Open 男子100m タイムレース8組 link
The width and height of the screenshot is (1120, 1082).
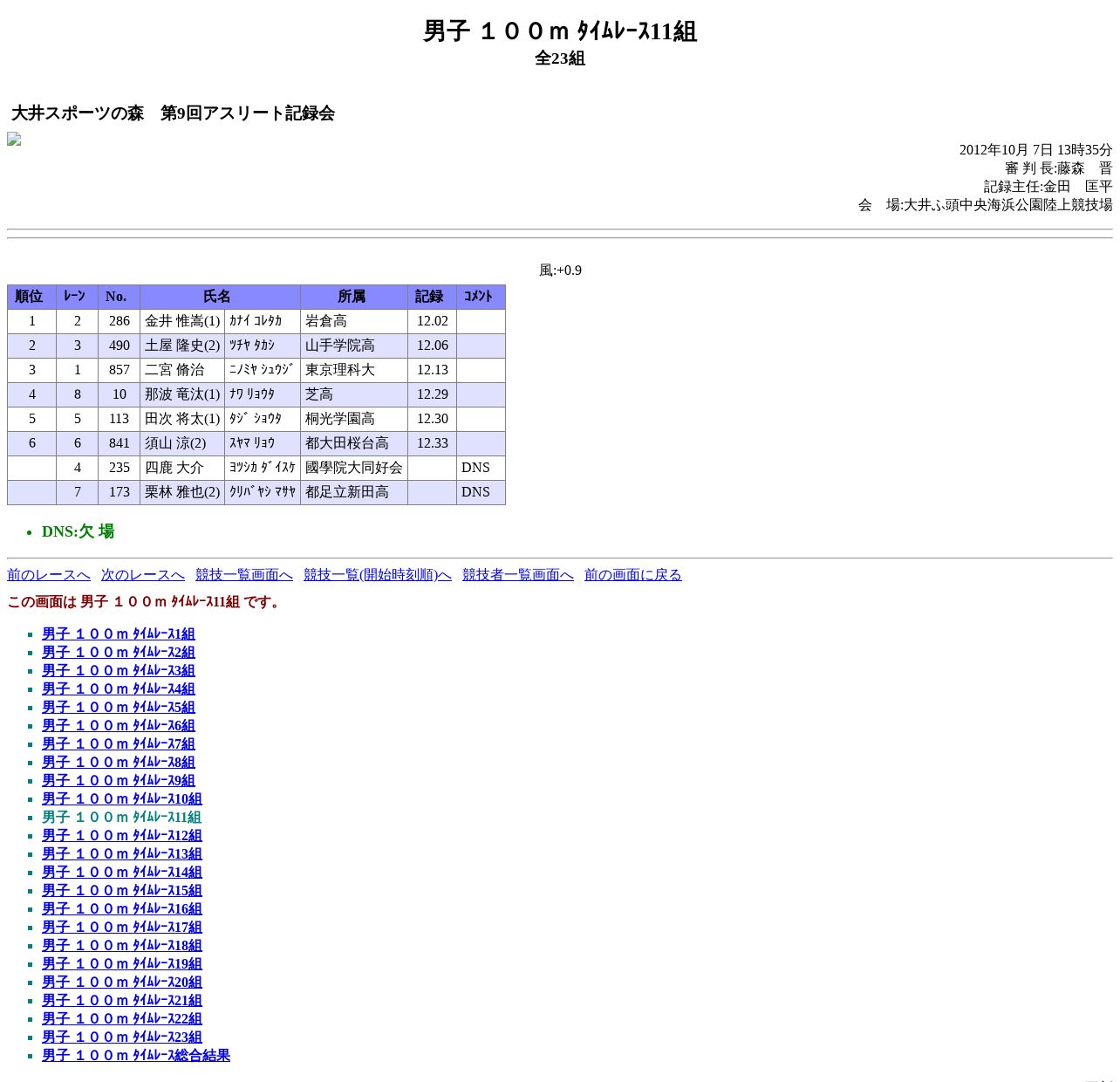point(119,763)
